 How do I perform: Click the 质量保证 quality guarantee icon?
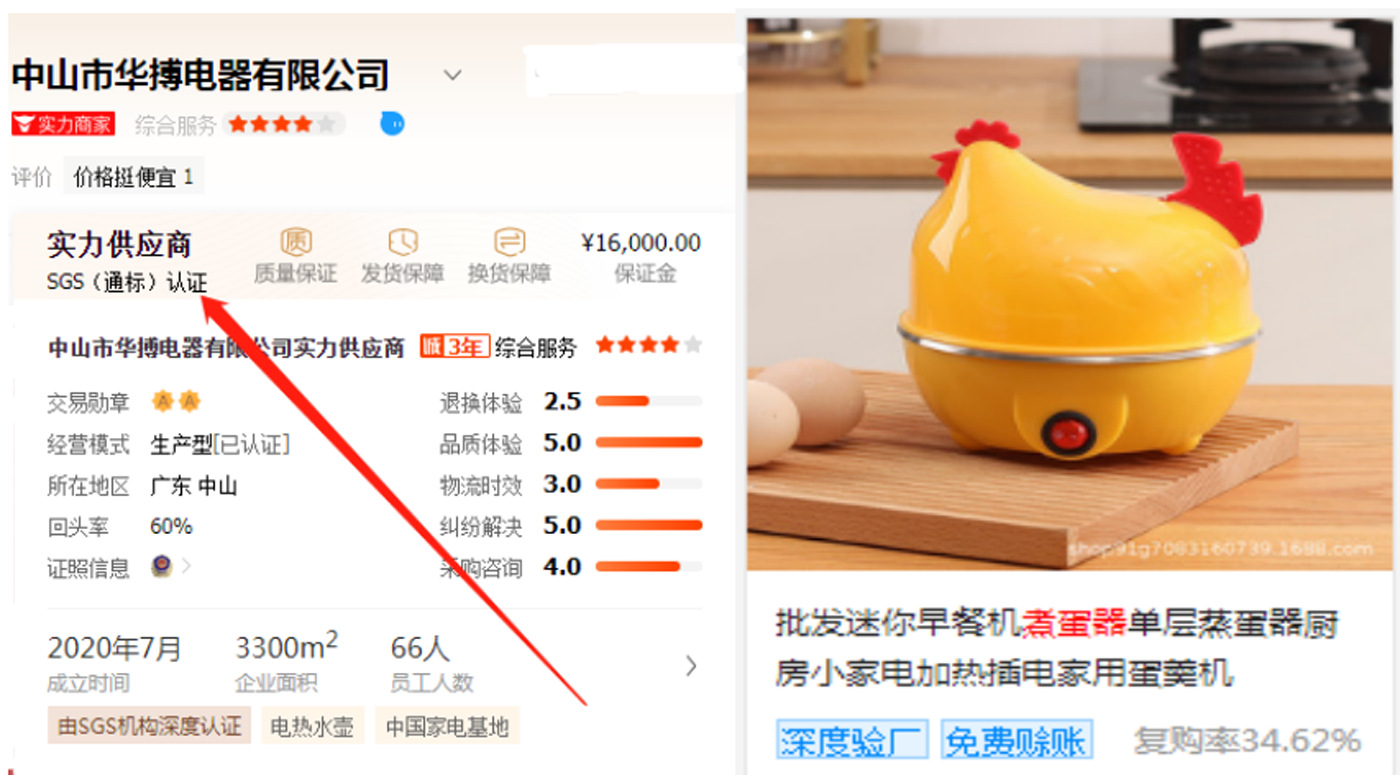click(295, 241)
